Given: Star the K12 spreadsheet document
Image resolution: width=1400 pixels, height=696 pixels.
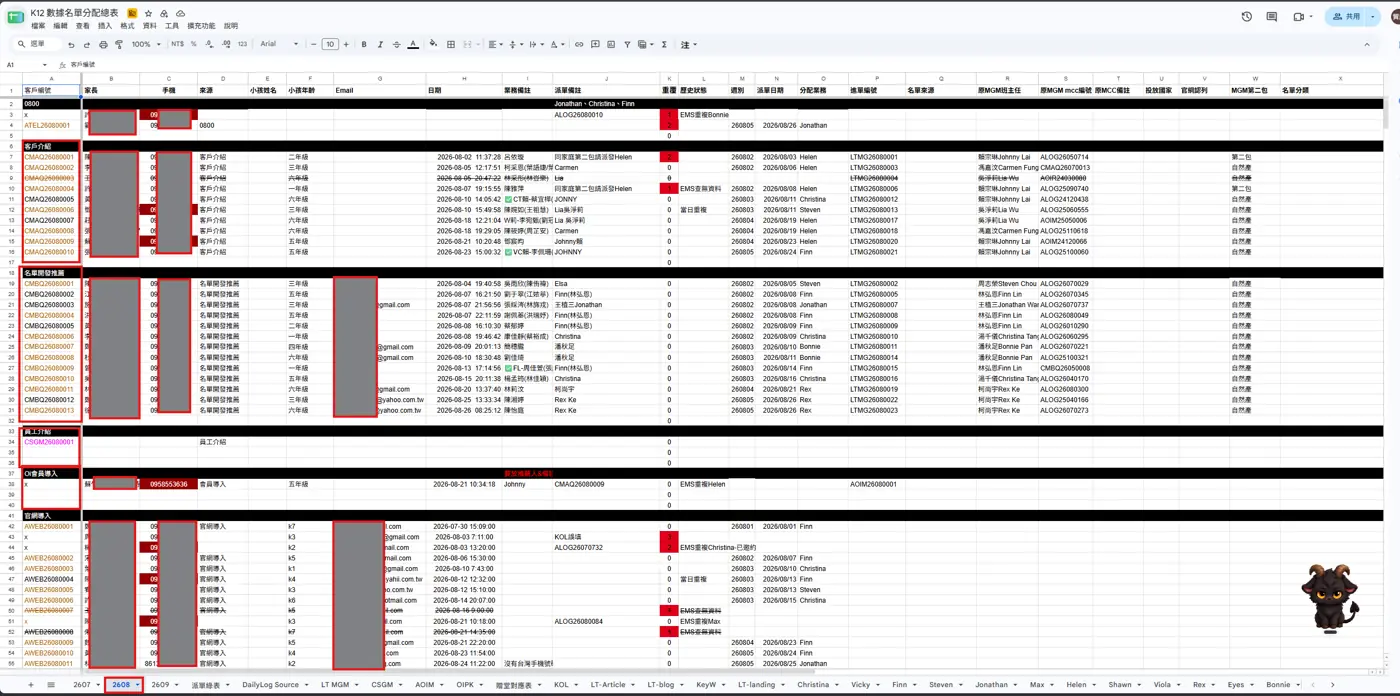Looking at the screenshot, I should pos(148,13).
